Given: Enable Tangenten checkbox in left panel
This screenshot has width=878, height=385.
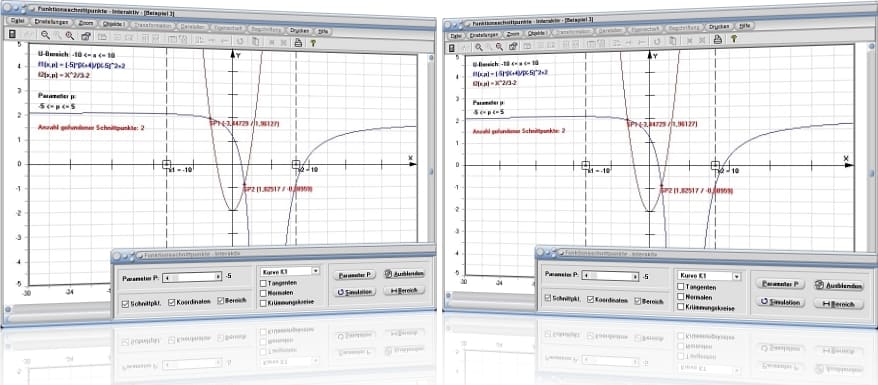Looking at the screenshot, I should (263, 283).
